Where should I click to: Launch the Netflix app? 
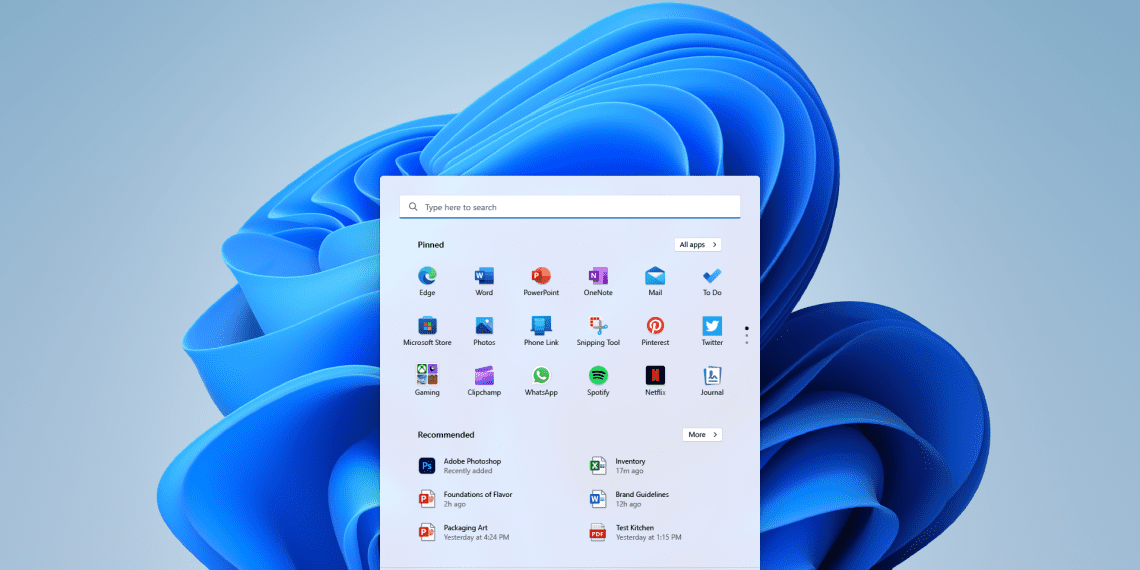(x=655, y=376)
